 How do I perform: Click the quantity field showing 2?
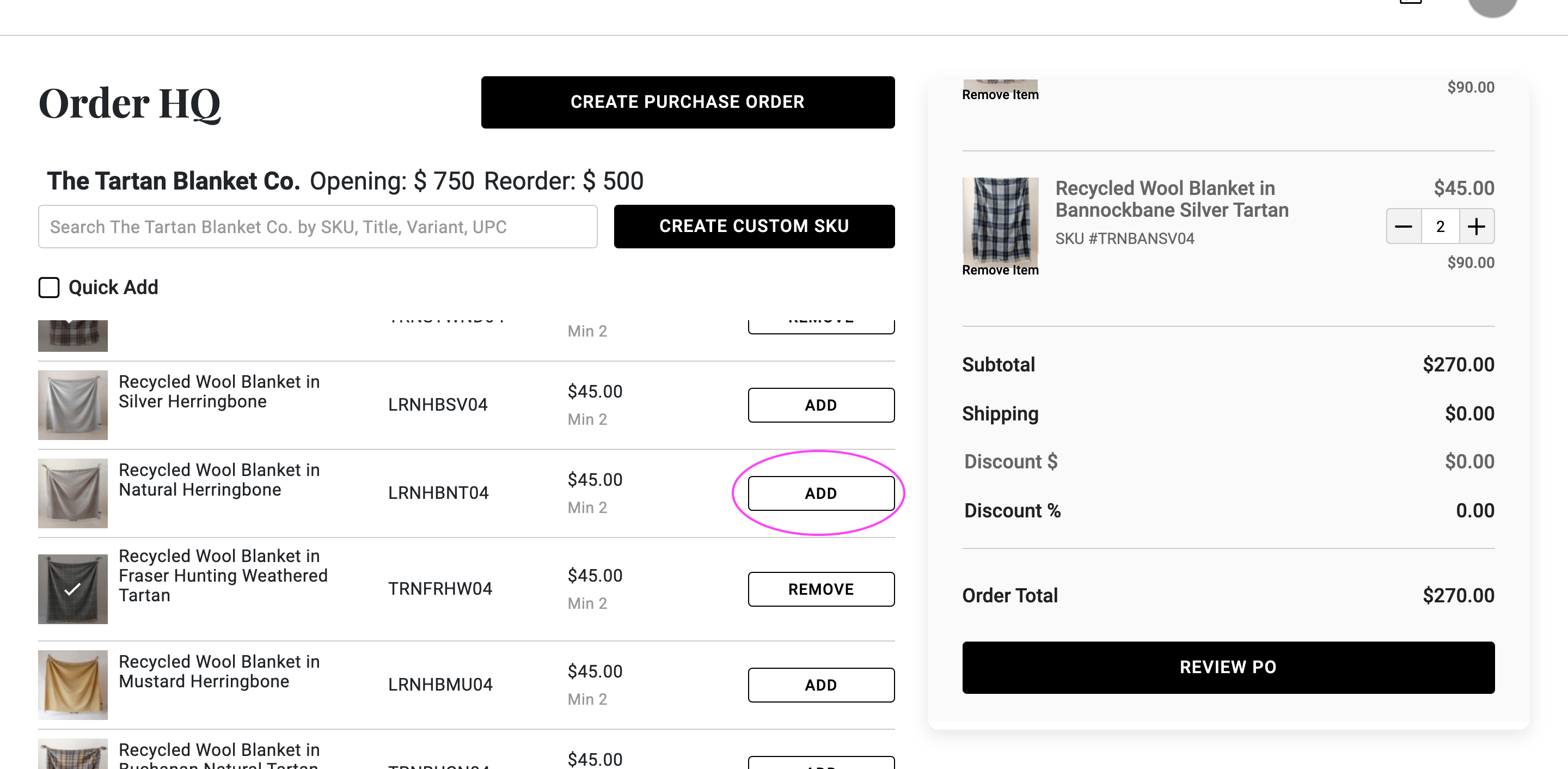click(x=1440, y=227)
